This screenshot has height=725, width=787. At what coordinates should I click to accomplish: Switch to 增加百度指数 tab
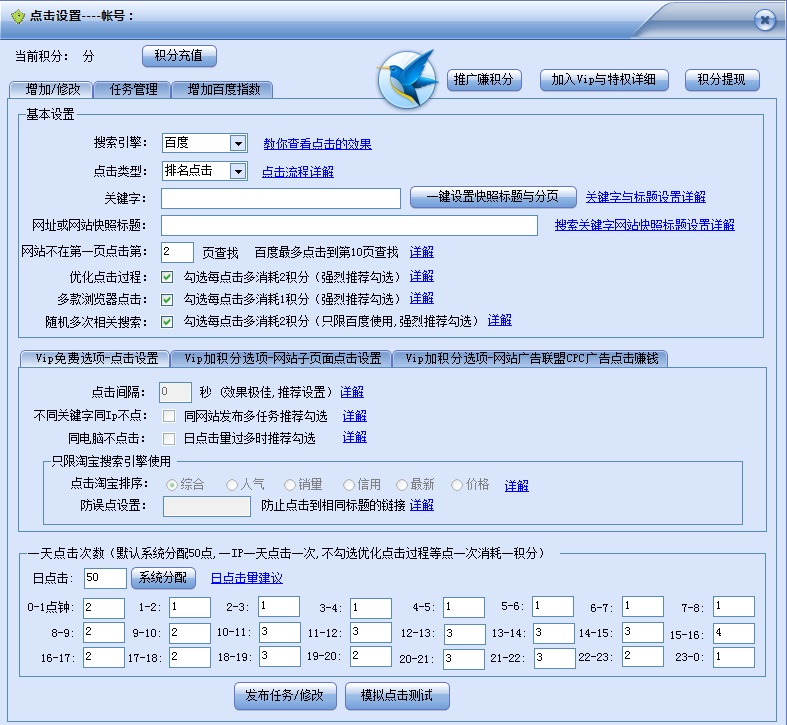click(223, 89)
